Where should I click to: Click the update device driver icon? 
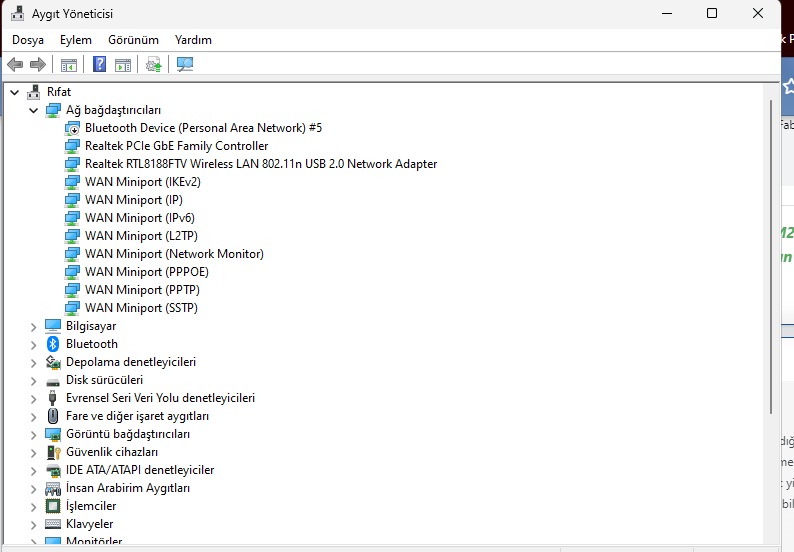click(153, 64)
